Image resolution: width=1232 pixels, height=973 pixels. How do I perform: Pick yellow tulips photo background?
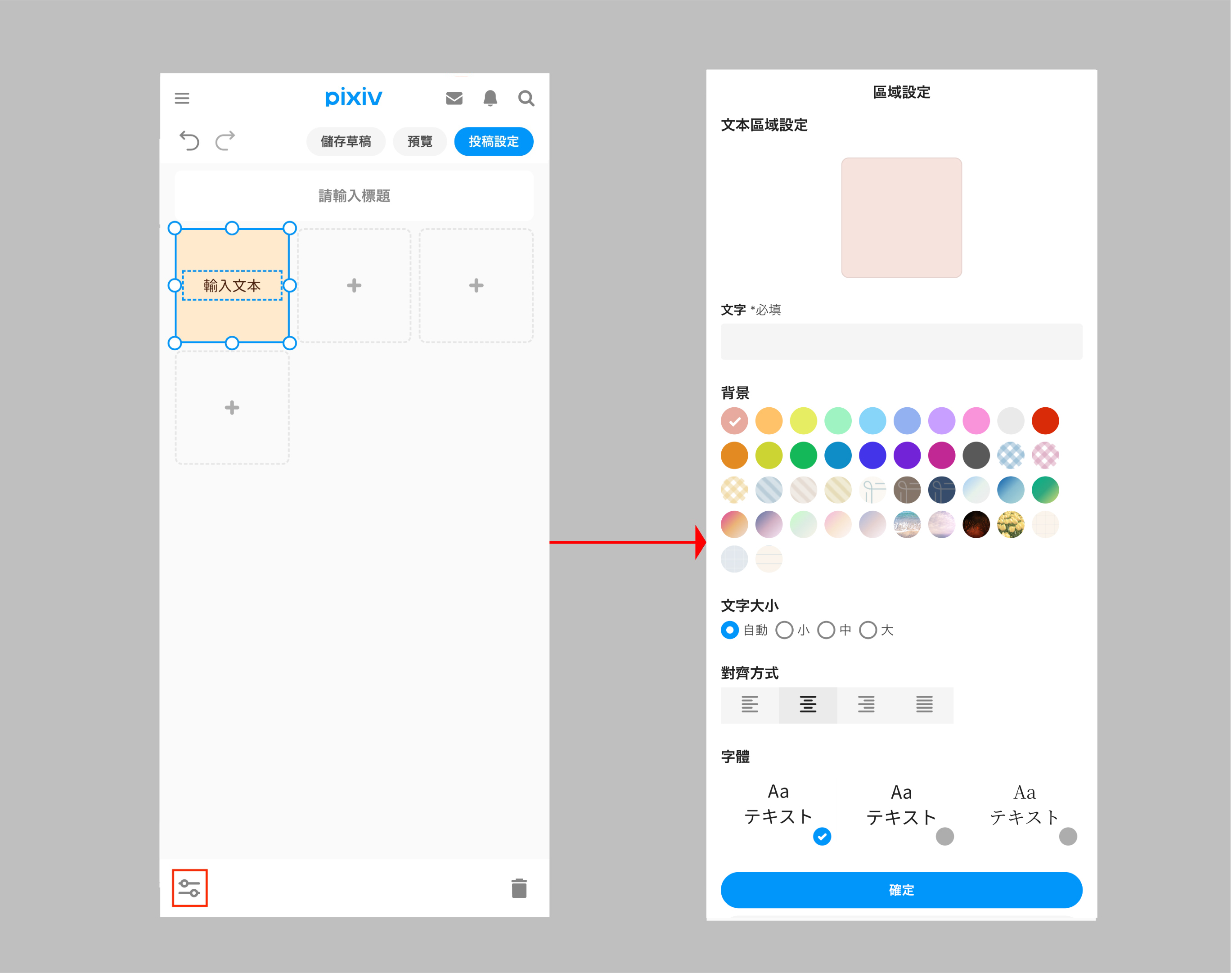tap(1011, 525)
